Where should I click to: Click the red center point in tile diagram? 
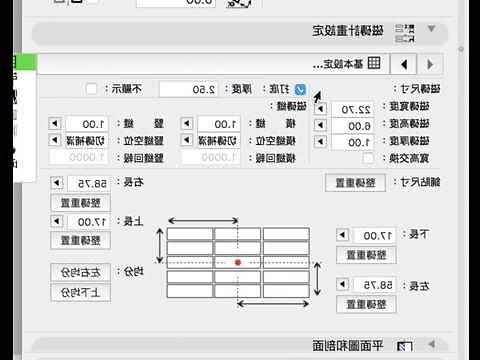pos(238,263)
